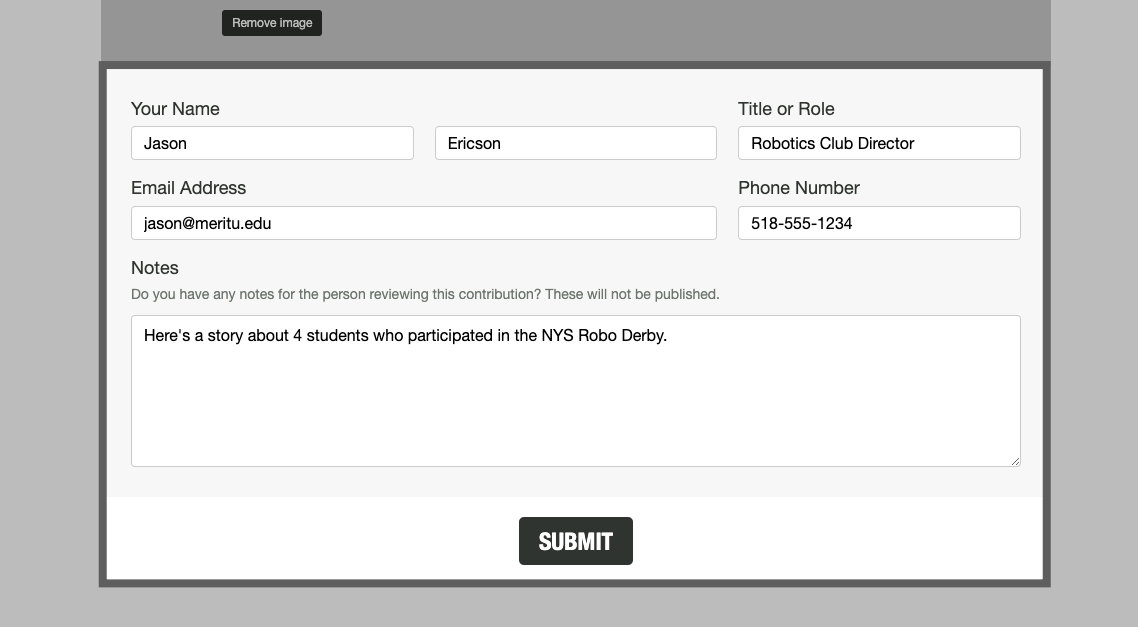Click the empty area of the Notes textarea
This screenshot has width=1138, height=627.
coord(575,410)
